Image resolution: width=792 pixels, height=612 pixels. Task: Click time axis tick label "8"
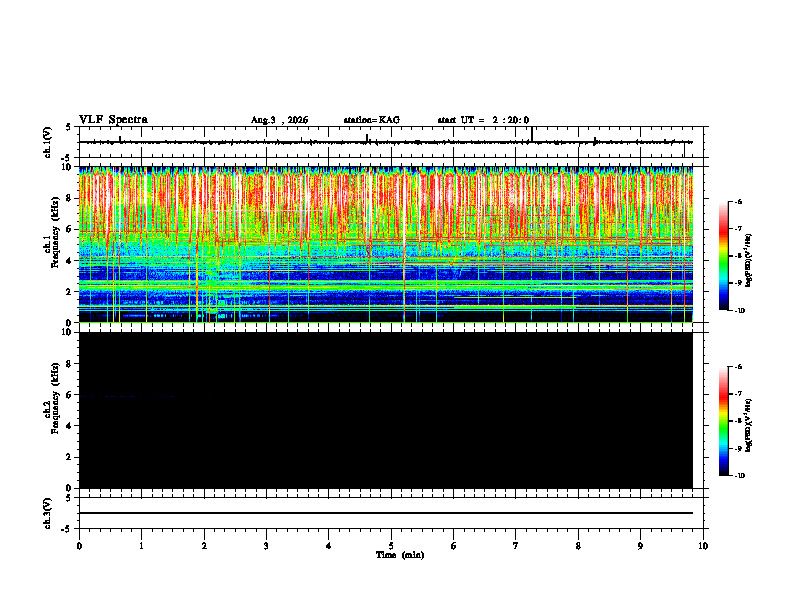click(578, 546)
